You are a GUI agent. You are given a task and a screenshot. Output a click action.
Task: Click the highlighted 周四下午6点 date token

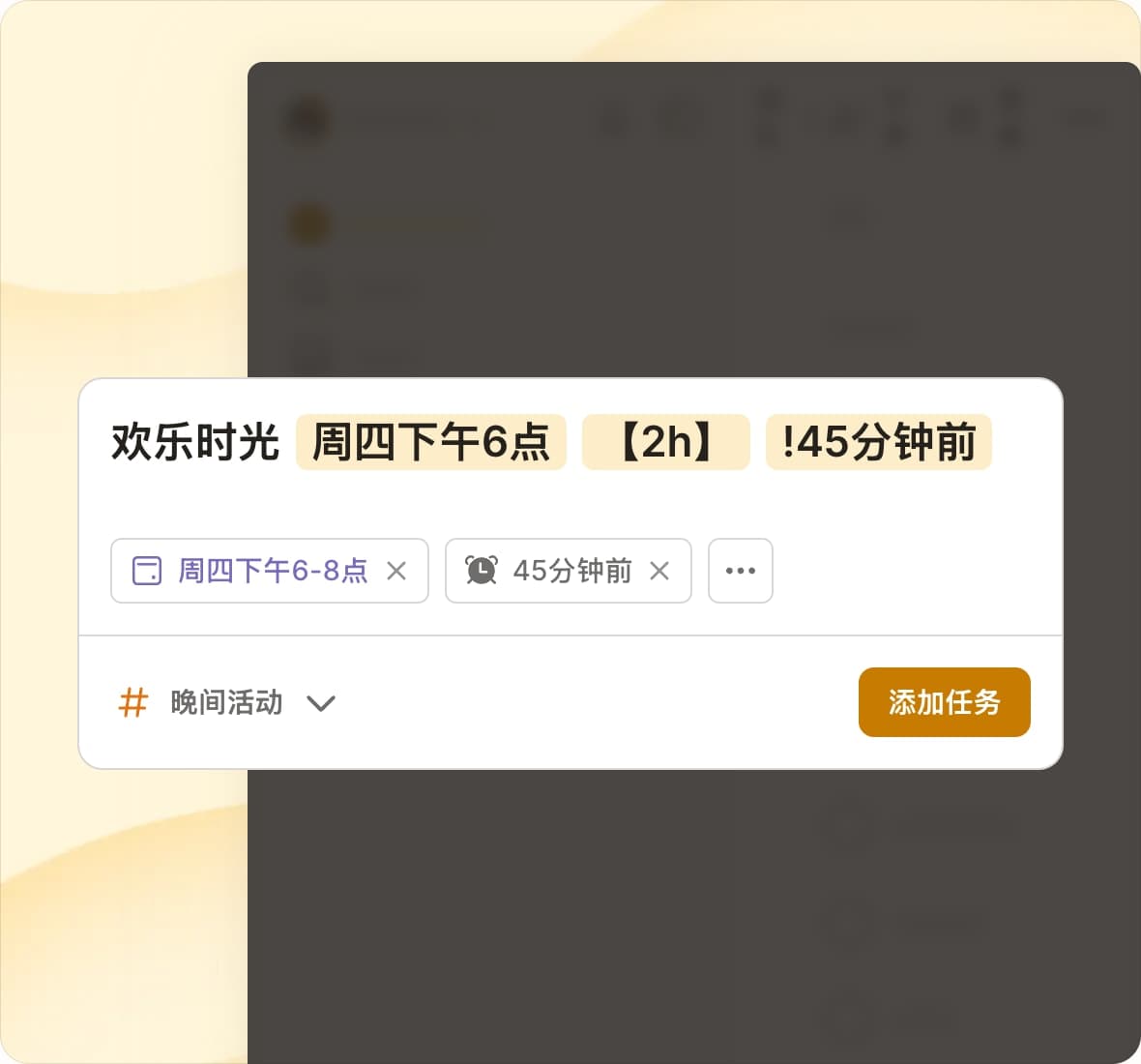pyautogui.click(x=431, y=442)
